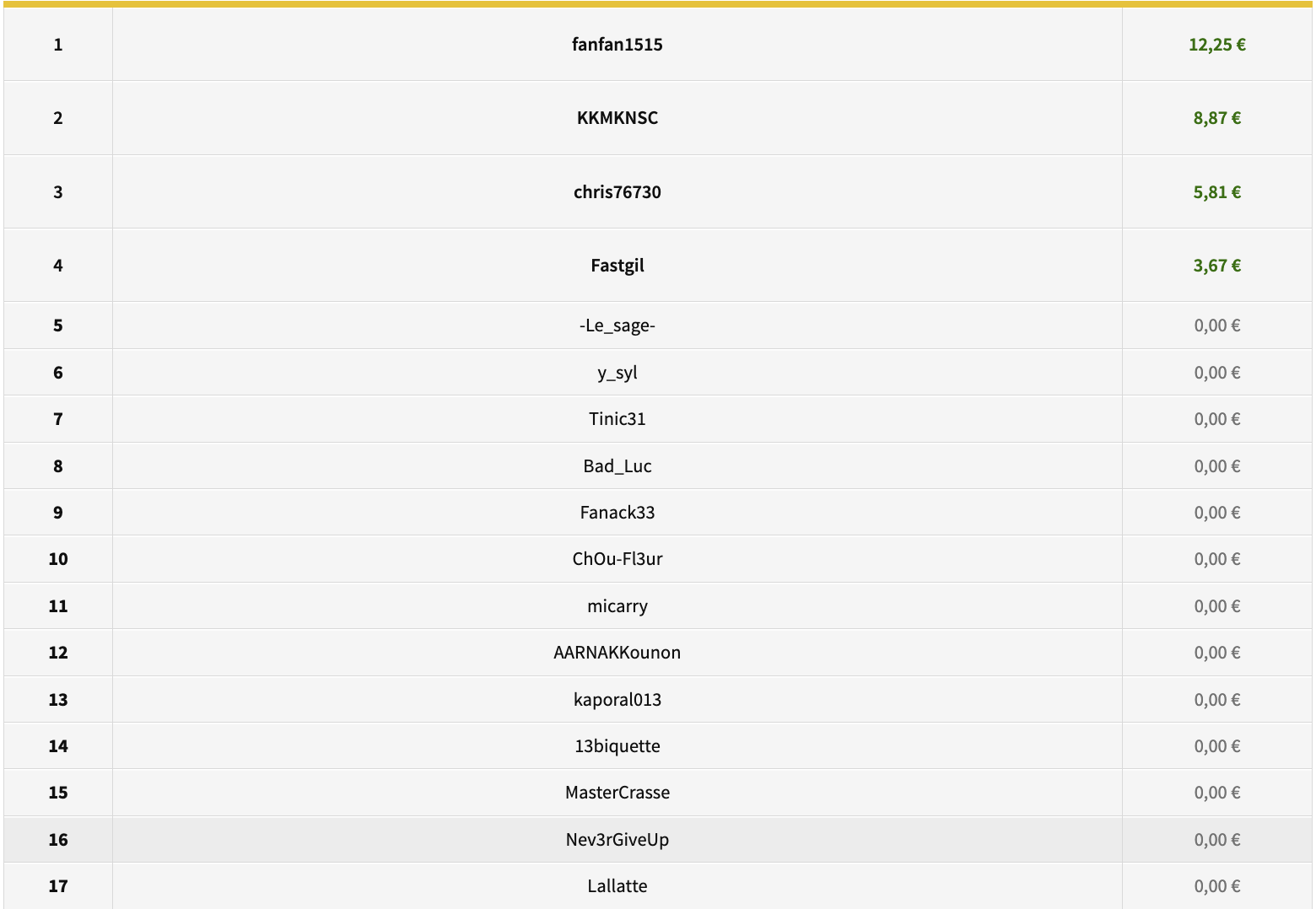The image size is (1316, 909).
Task: Click player AARNAKKounon
Action: (x=617, y=653)
